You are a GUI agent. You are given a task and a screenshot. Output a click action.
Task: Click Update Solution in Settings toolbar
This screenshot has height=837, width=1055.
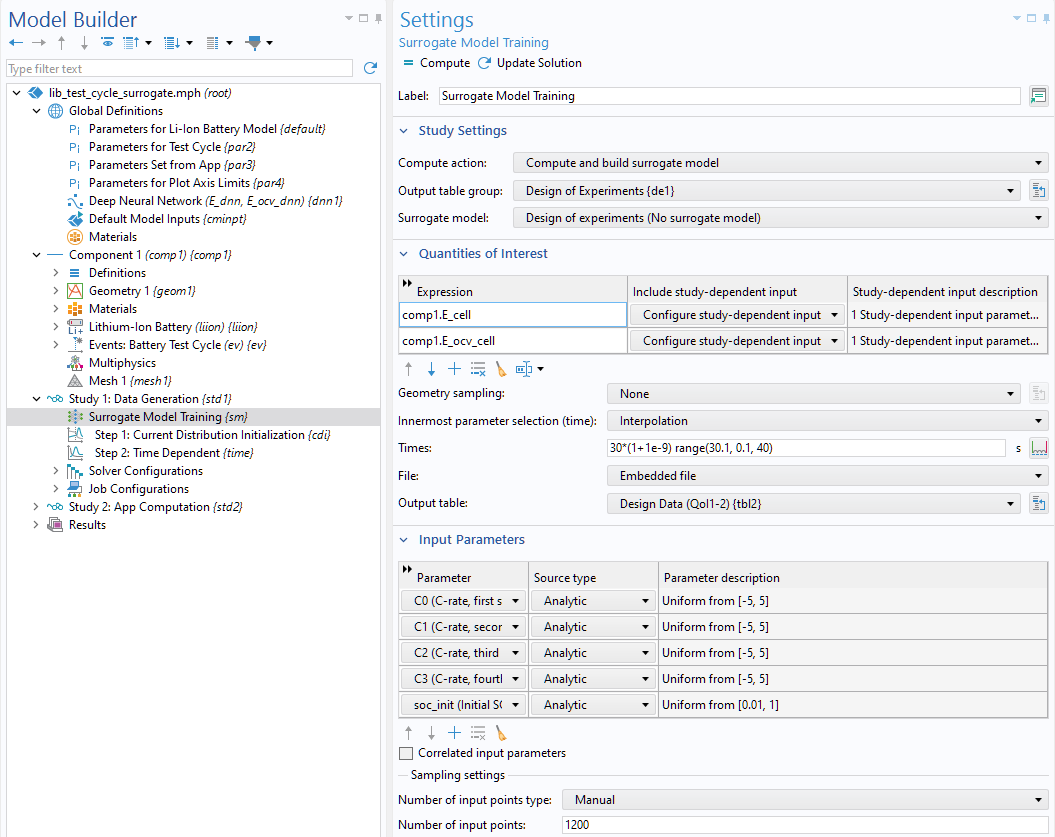(x=530, y=63)
